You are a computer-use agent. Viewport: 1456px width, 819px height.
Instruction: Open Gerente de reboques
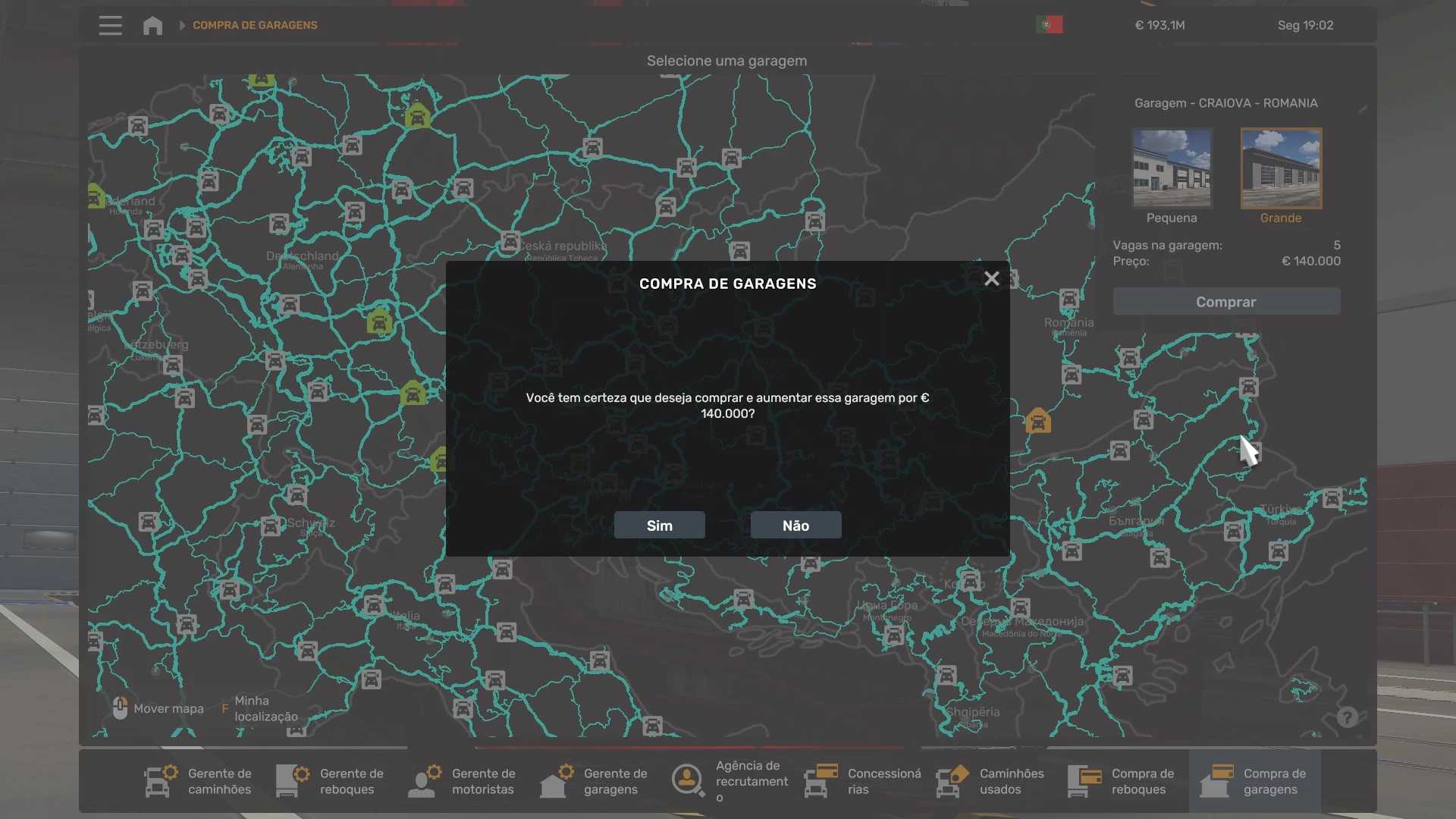click(x=331, y=781)
